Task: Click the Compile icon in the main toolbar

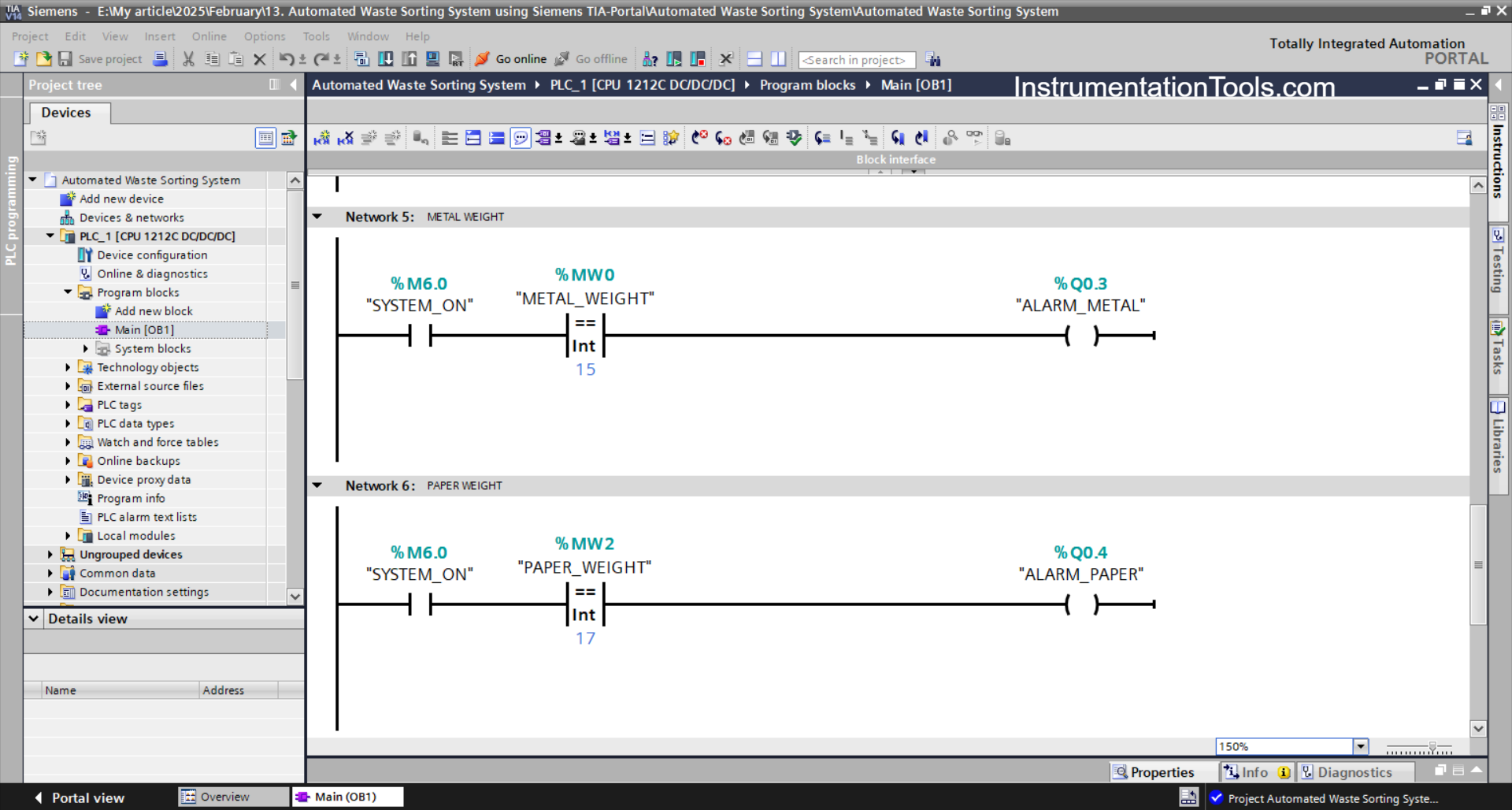Action: click(x=361, y=59)
